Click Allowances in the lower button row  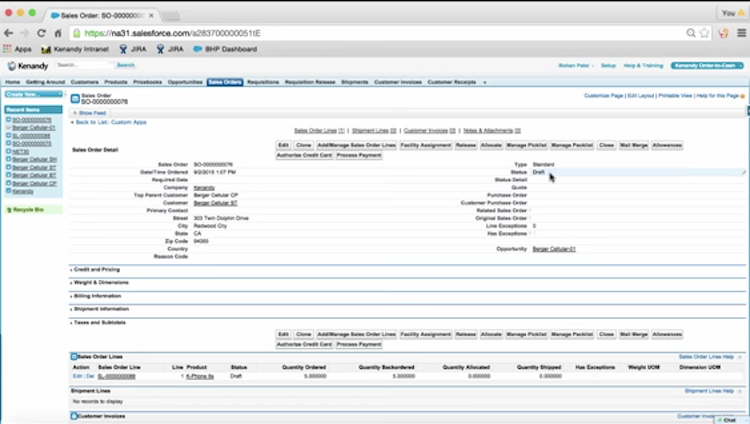tap(667, 334)
